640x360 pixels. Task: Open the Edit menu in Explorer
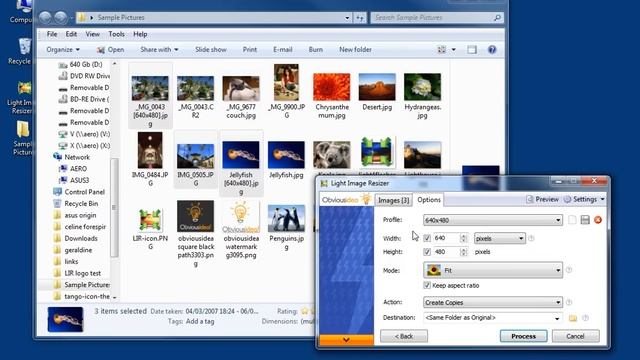[x=71, y=34]
